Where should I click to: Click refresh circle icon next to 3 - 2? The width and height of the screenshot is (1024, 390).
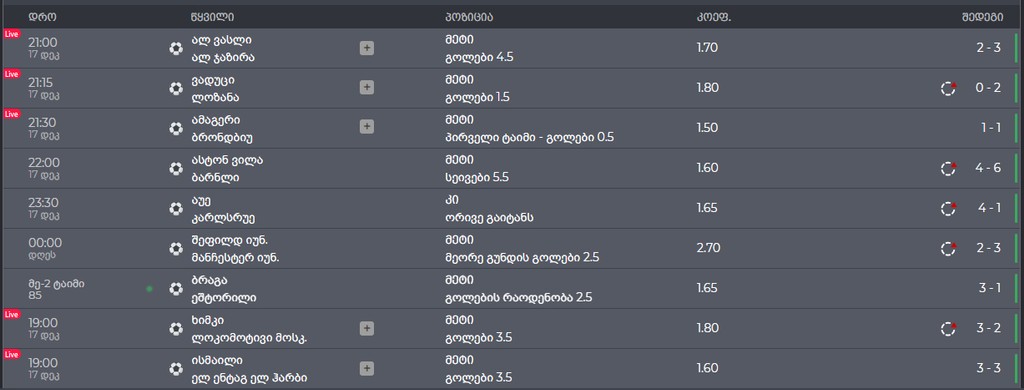point(948,329)
